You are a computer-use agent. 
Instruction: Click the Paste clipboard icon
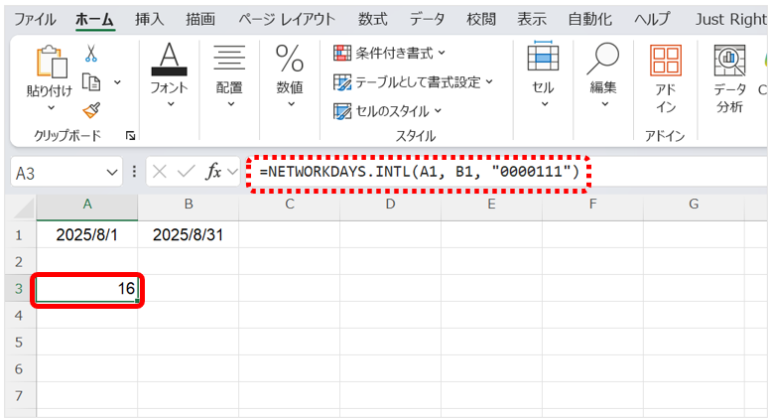(52, 61)
